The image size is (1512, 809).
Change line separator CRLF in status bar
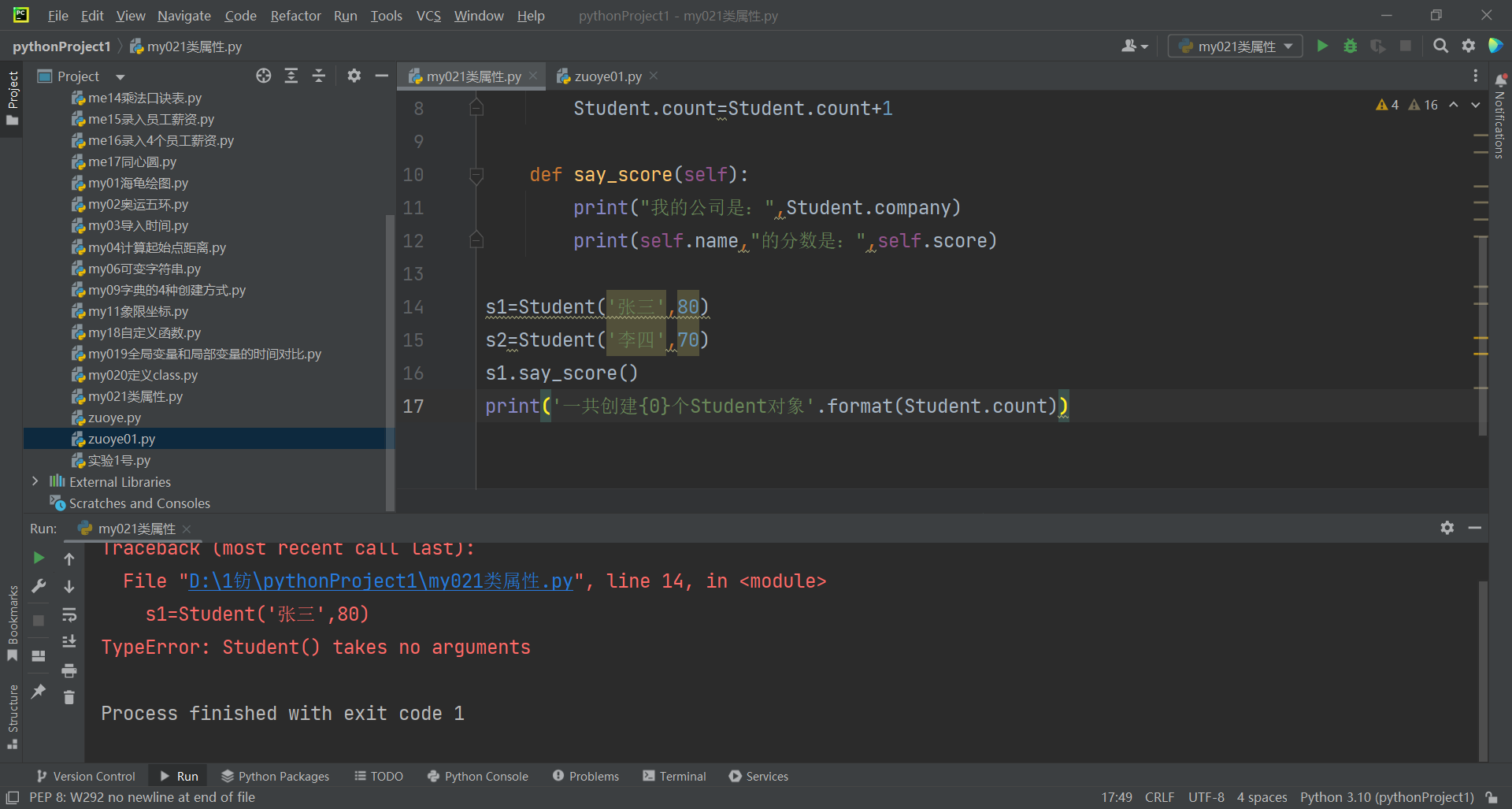click(1159, 797)
